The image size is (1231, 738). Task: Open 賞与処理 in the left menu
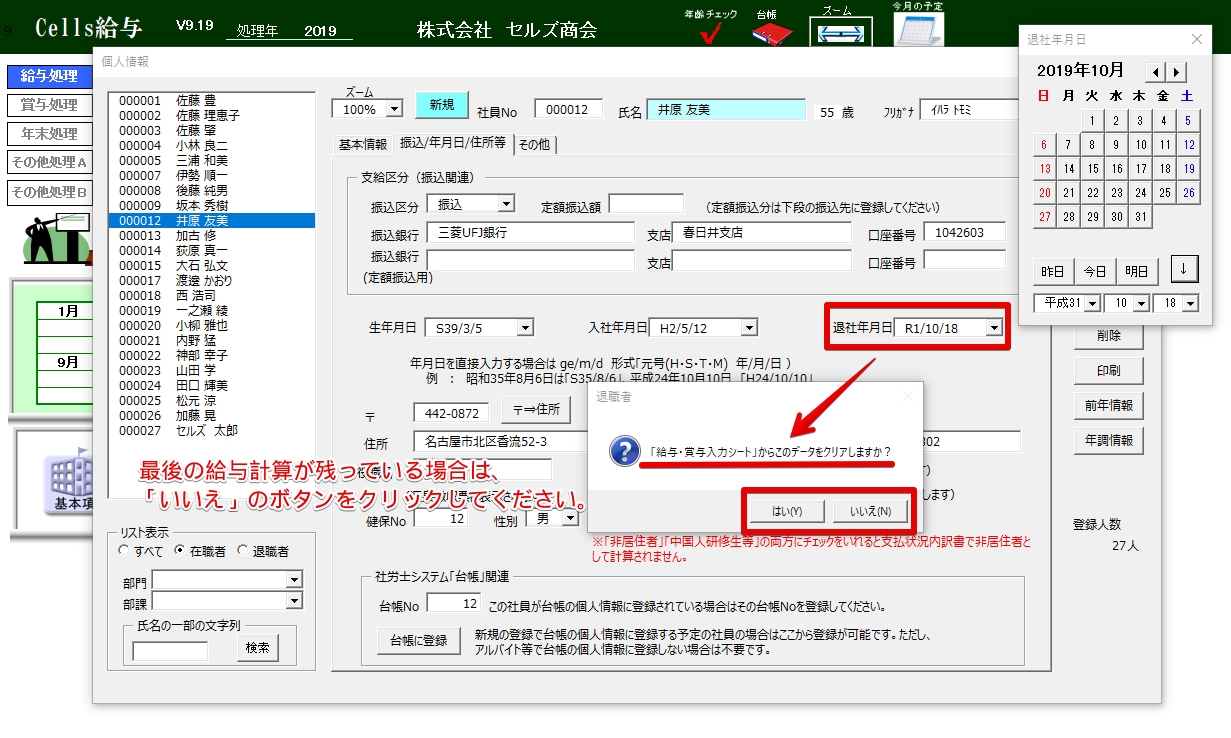pos(49,105)
